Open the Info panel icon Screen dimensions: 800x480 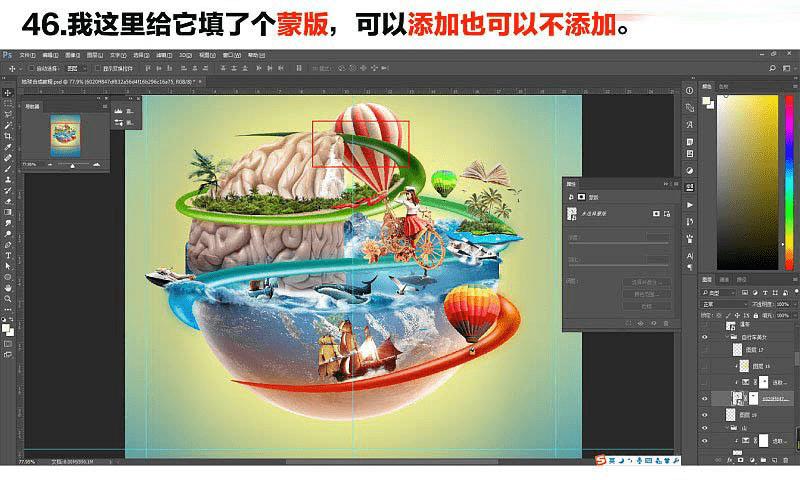tap(690, 91)
